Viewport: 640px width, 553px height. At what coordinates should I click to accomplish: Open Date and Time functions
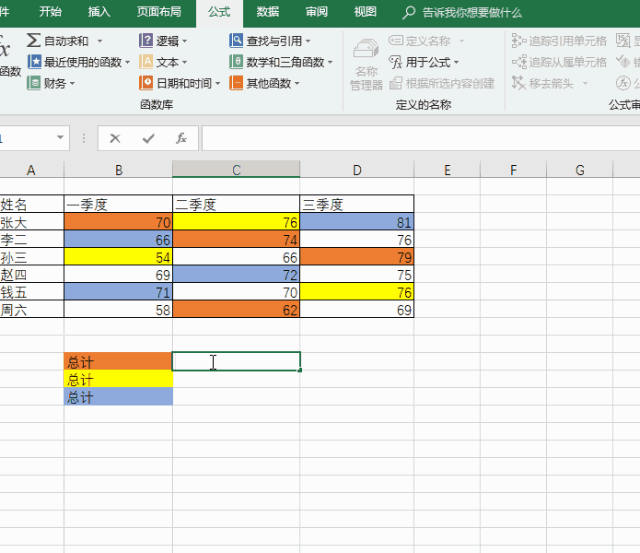pyautogui.click(x=147, y=83)
